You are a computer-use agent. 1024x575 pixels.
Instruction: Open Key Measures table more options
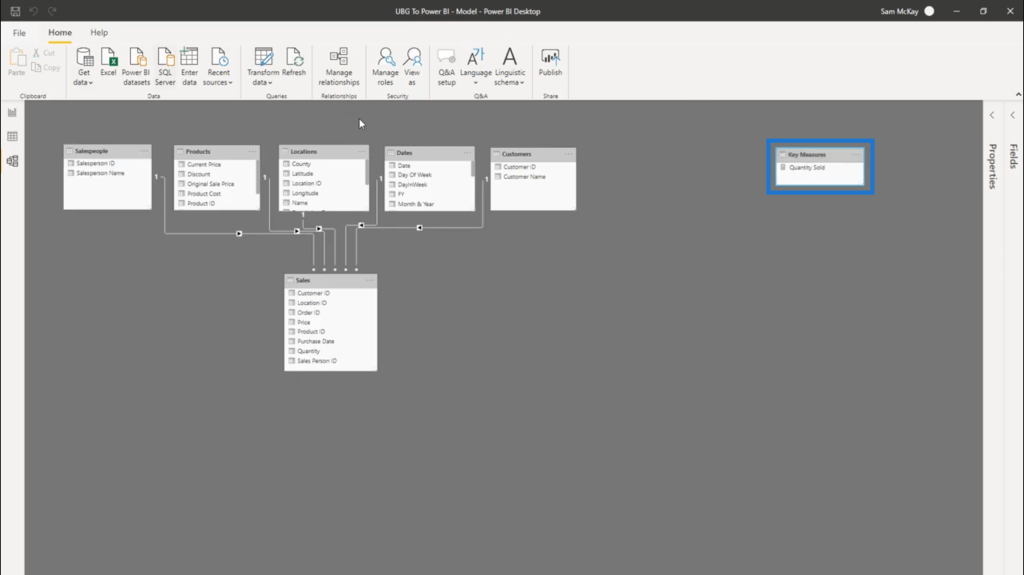coord(856,155)
